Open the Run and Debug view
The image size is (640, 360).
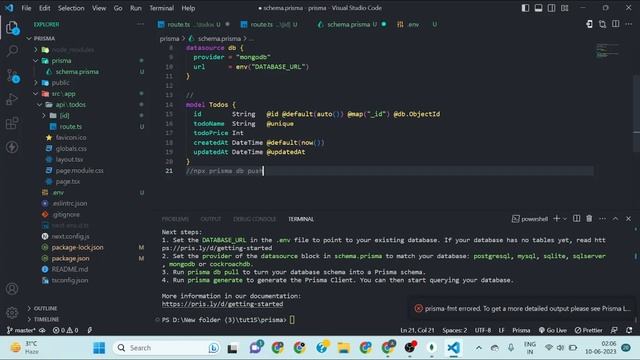point(12,99)
